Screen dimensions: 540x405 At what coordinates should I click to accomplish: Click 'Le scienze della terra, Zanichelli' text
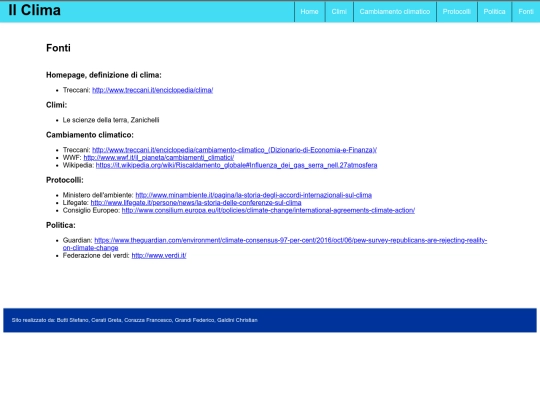(x=111, y=120)
